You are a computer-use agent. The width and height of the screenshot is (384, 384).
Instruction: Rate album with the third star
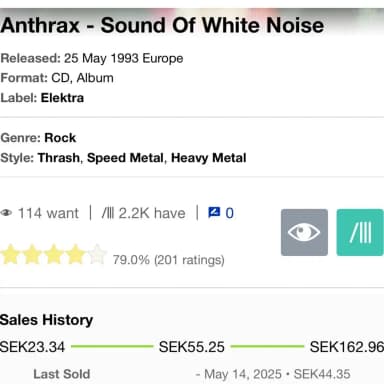pyautogui.click(x=54, y=255)
